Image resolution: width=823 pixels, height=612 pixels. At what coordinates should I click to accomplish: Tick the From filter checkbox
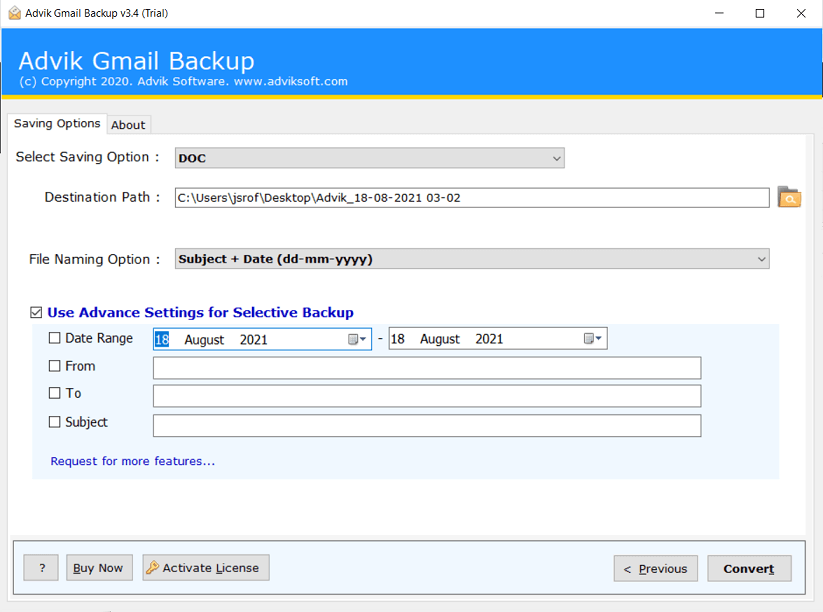coord(55,366)
